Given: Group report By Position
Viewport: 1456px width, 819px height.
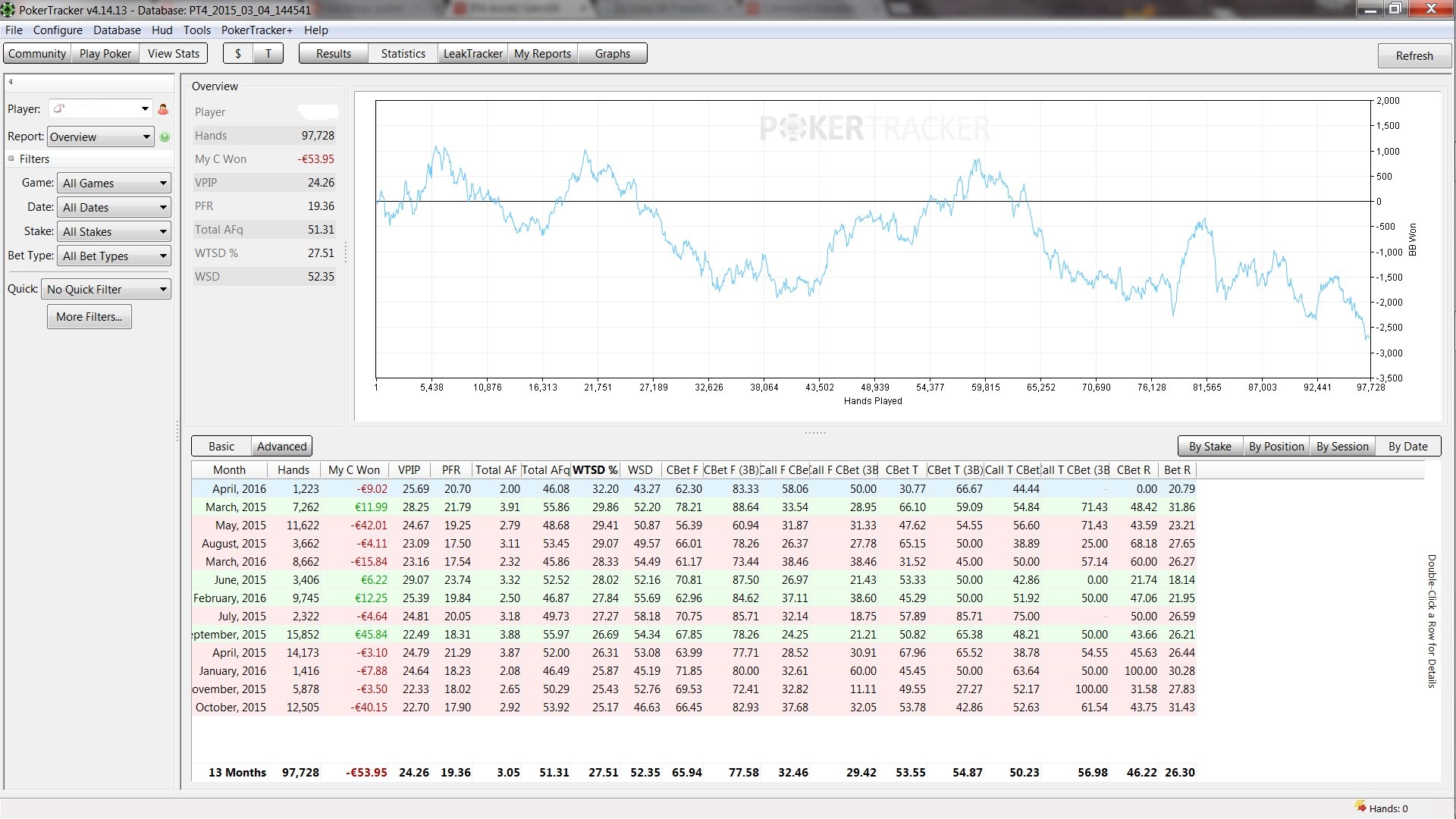Looking at the screenshot, I should [1276, 447].
